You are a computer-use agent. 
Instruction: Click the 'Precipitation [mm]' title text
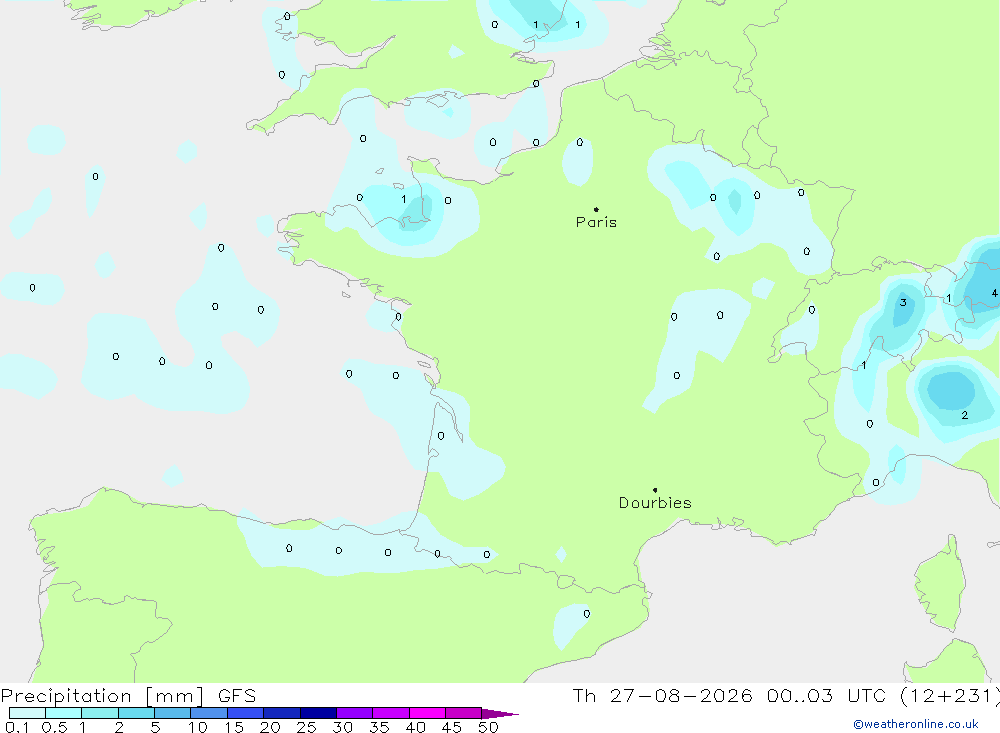coord(102,695)
